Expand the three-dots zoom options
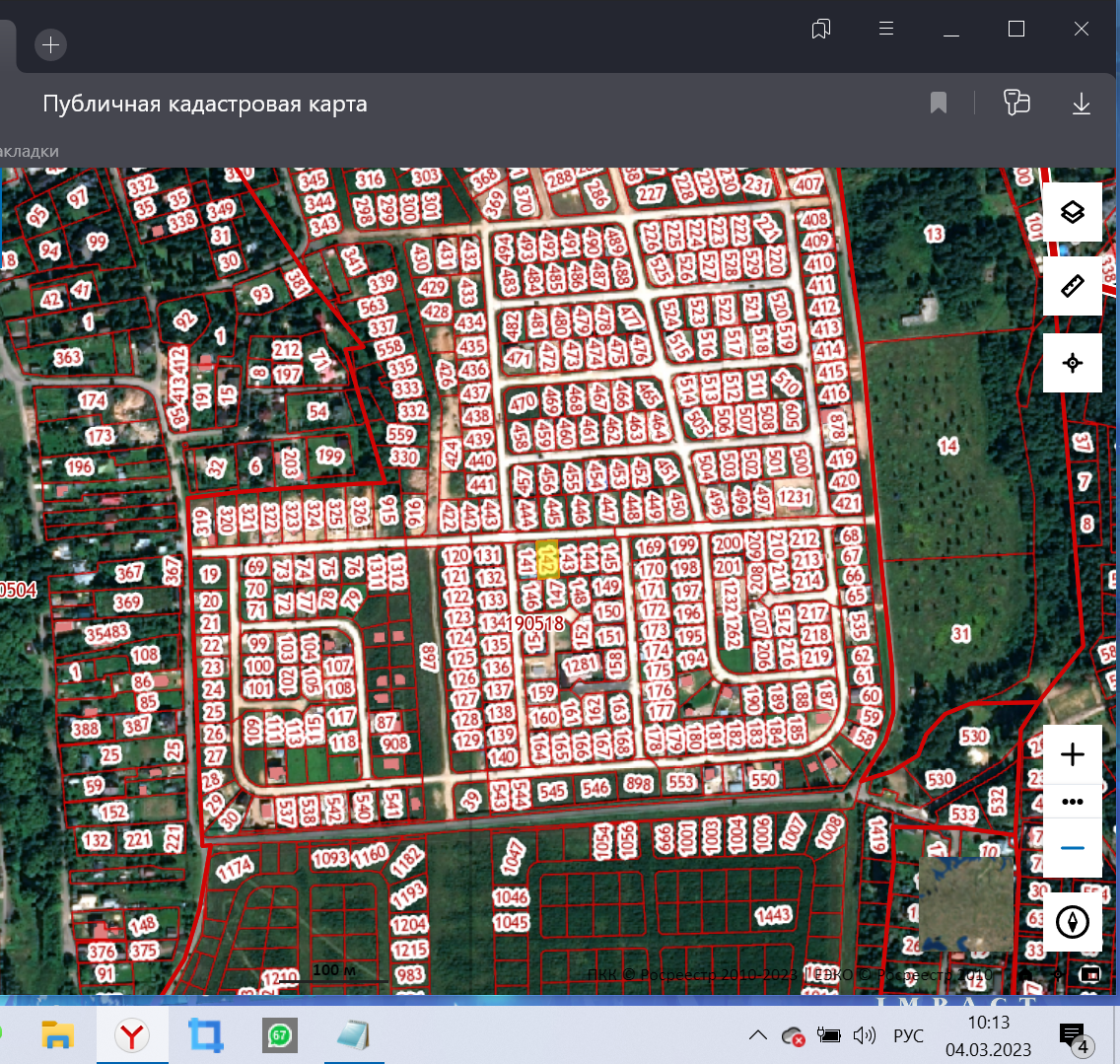Image resolution: width=1120 pixels, height=1064 pixels. (x=1073, y=802)
